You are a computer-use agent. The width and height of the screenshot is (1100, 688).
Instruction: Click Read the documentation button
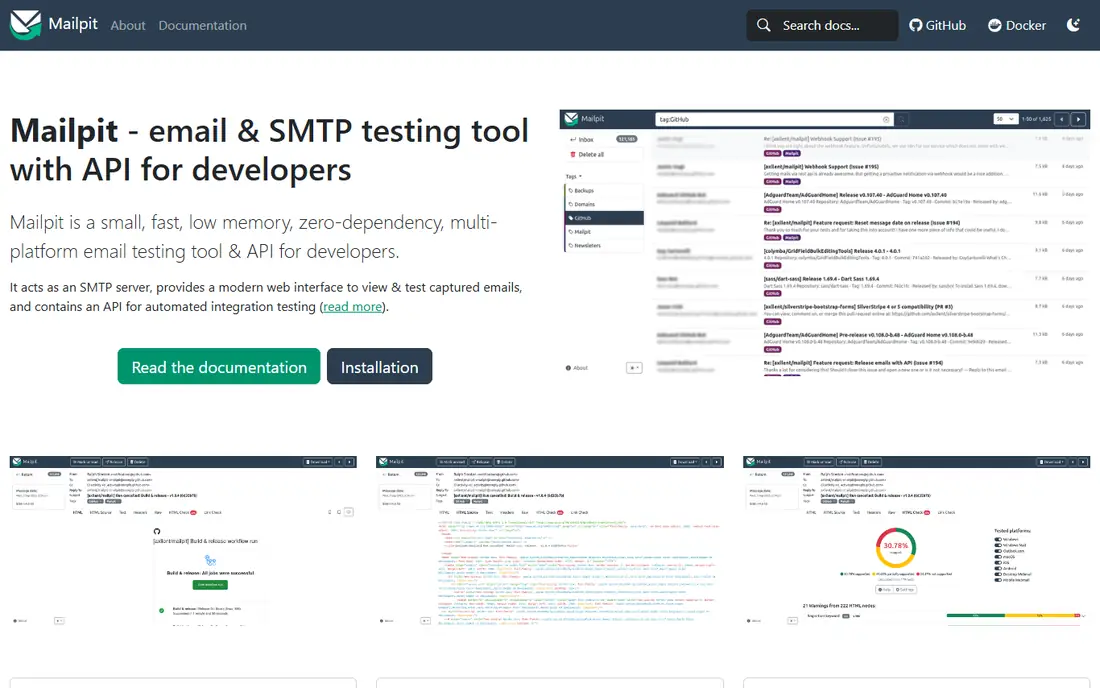click(219, 366)
